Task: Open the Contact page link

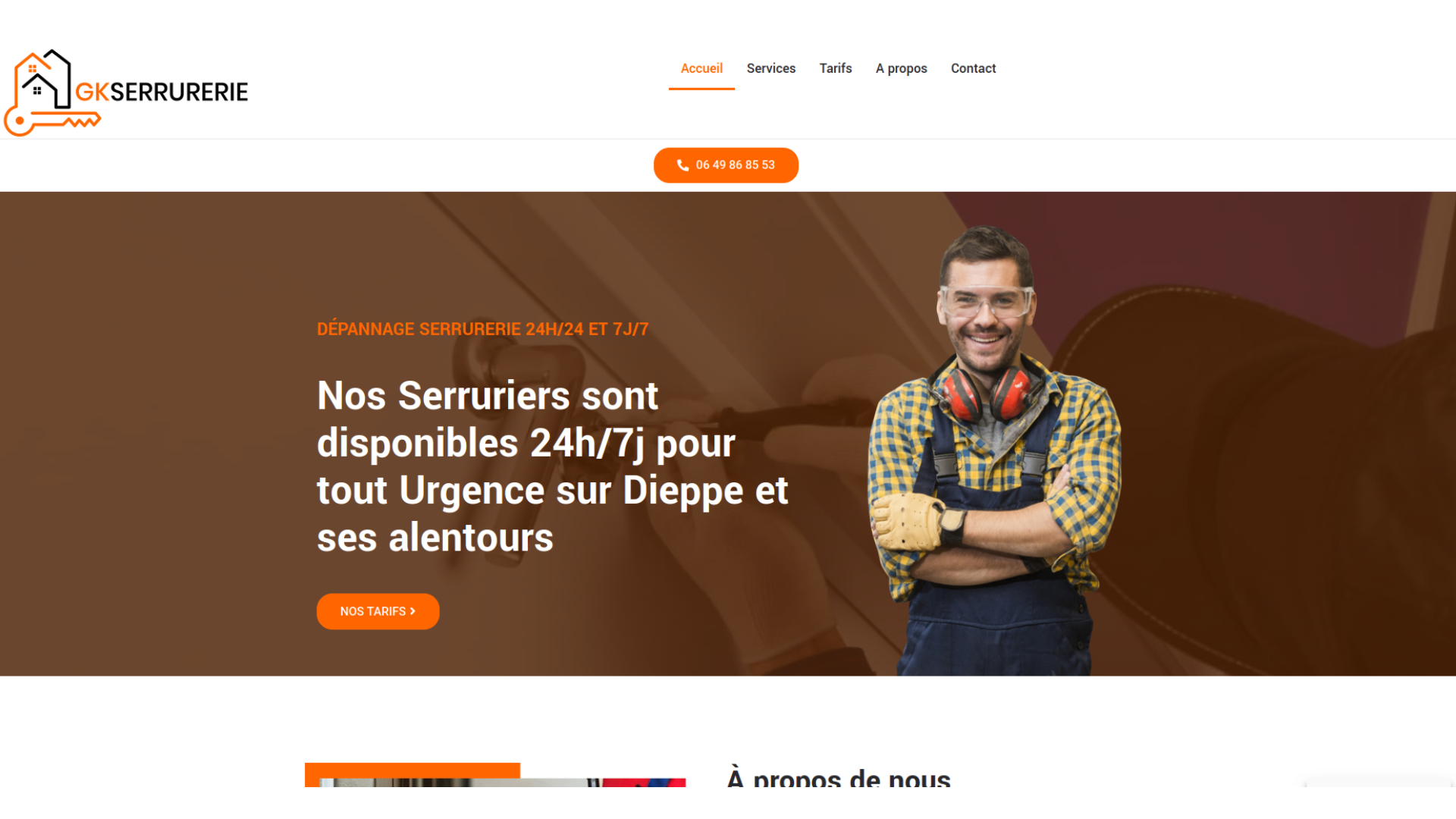Action: click(x=973, y=68)
